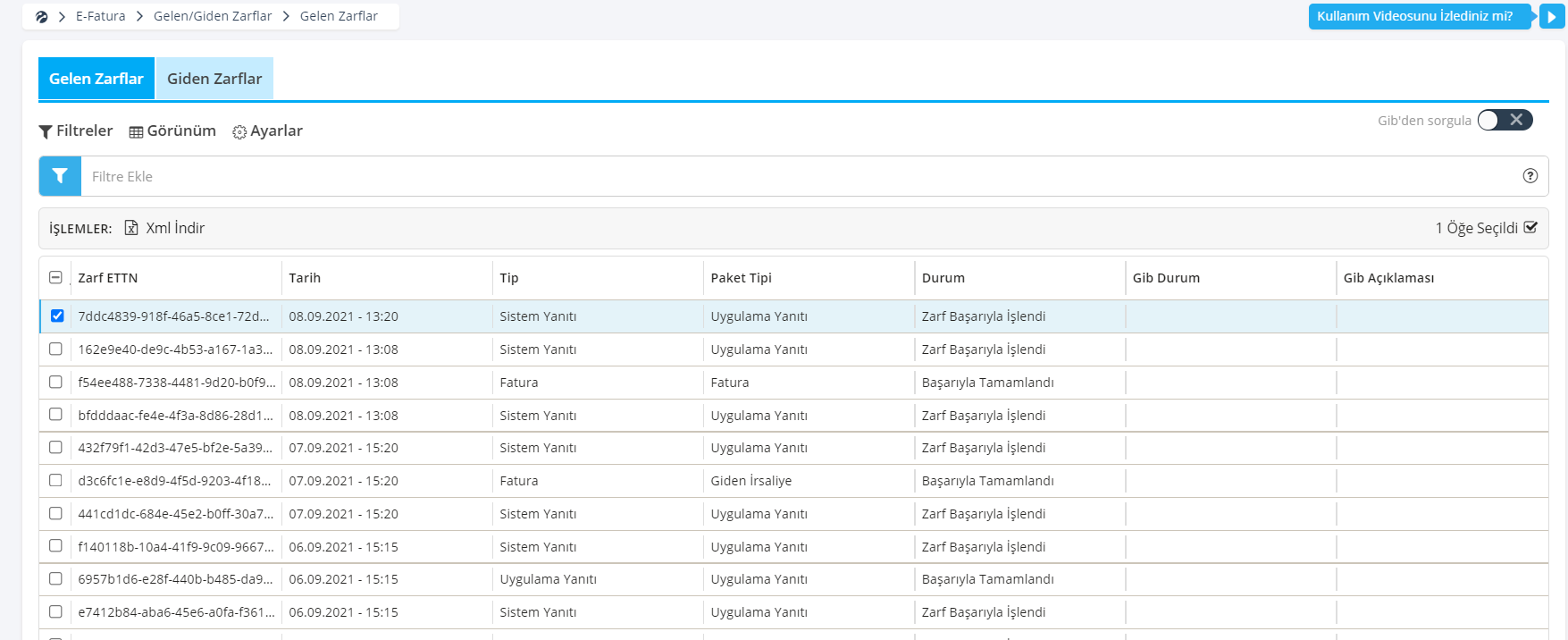Screen dimensions: 1568x640
Task: Click the Xml İndir file icon
Action: (131, 228)
